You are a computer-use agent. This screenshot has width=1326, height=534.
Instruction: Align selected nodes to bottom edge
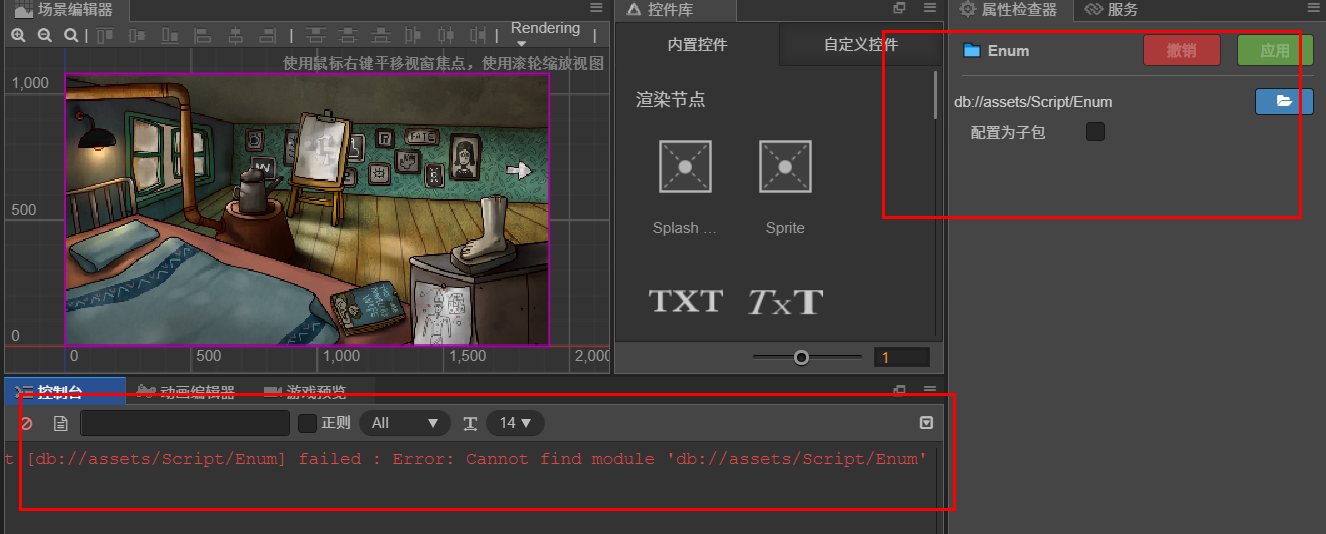170,35
